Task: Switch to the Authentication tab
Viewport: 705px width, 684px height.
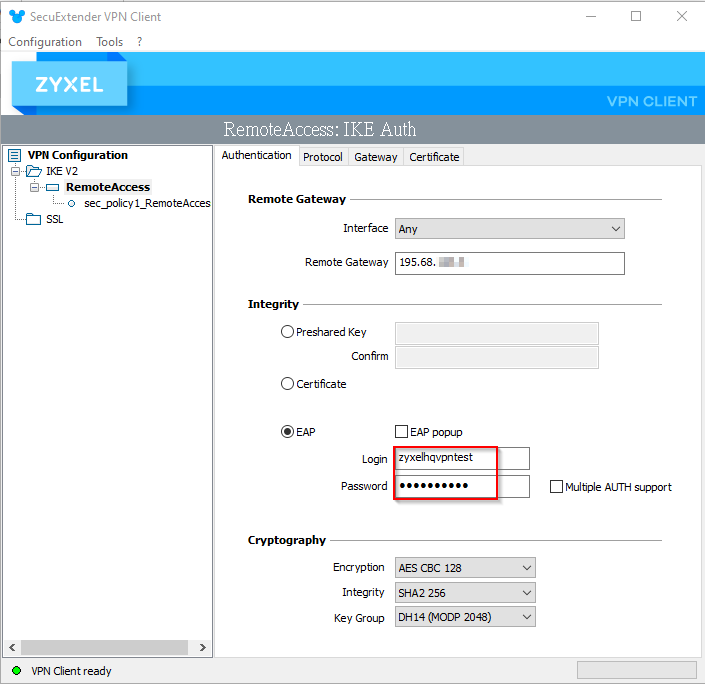Action: pyautogui.click(x=257, y=156)
